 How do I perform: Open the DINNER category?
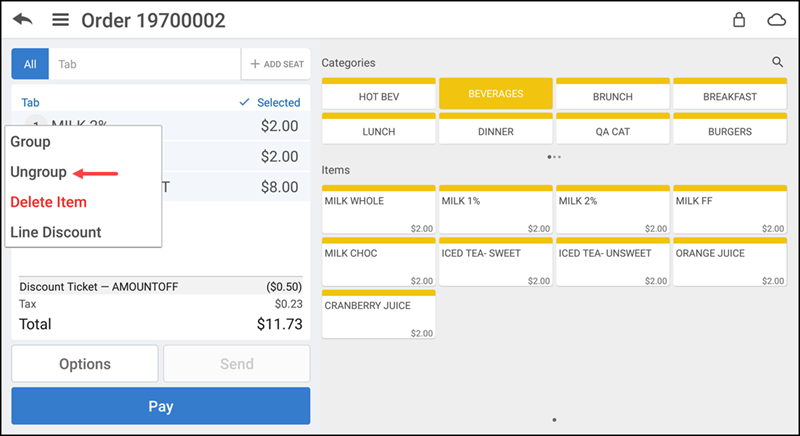click(x=495, y=129)
